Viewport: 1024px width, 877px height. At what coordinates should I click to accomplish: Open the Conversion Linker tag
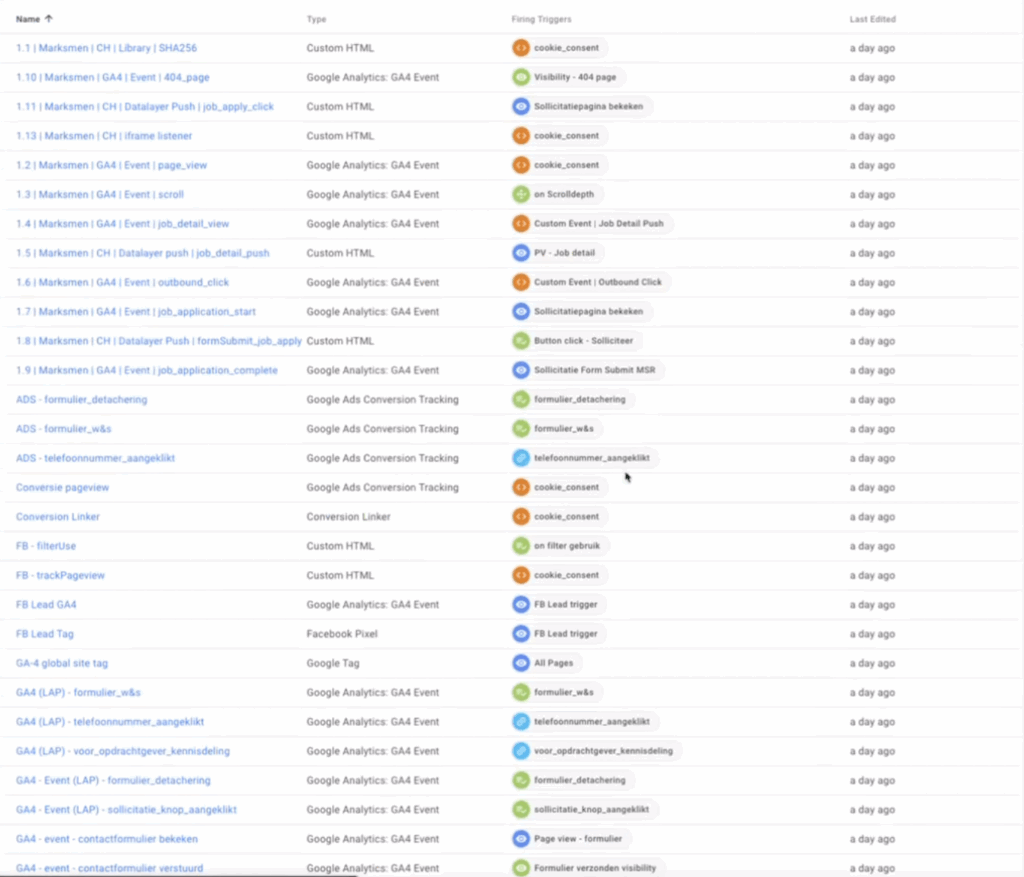(57, 517)
